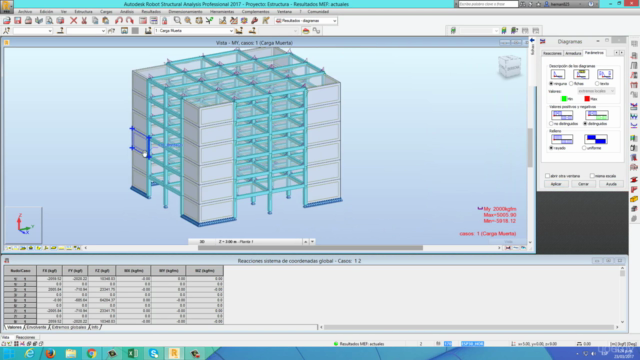Open the Resultados menu
This screenshot has width=640, height=360.
(x=151, y=11)
